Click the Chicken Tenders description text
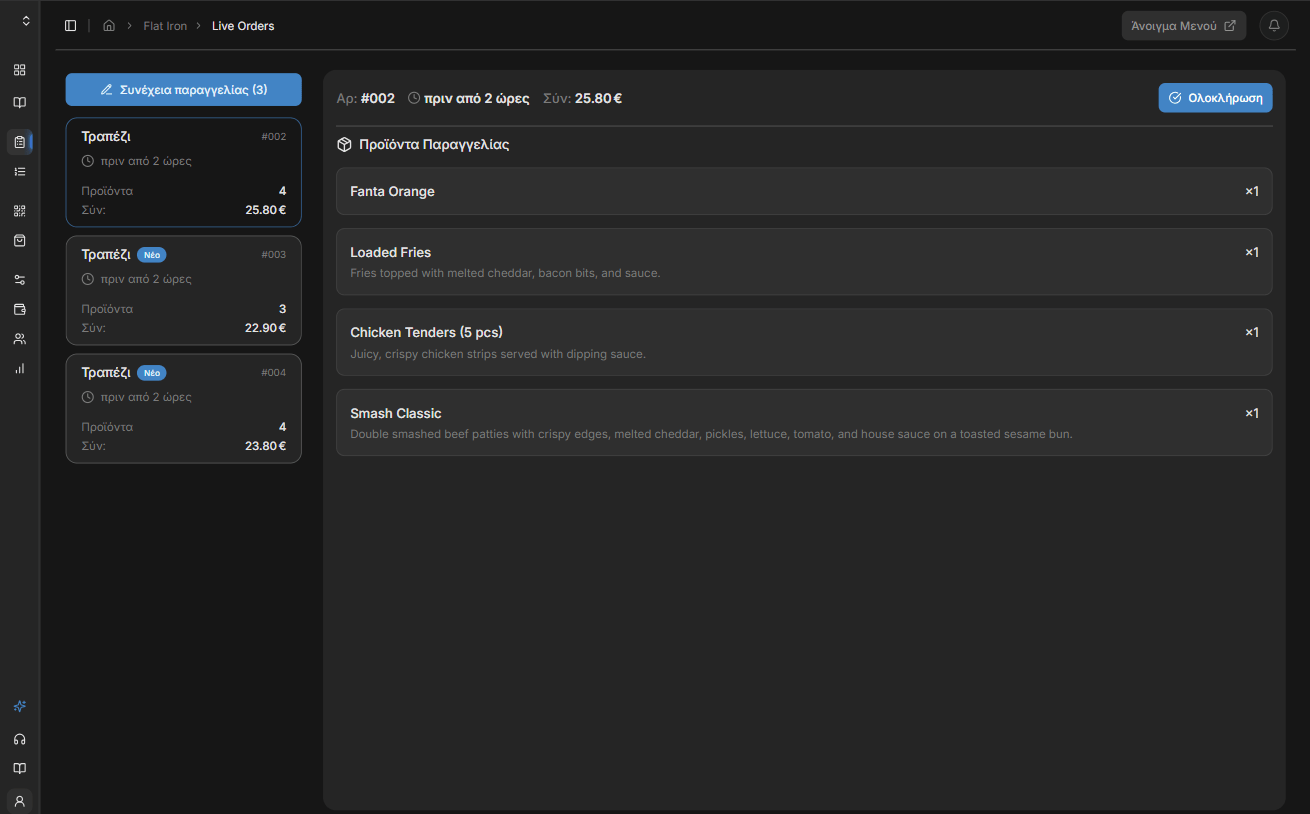Viewport: 1310px width, 814px height. [498, 354]
